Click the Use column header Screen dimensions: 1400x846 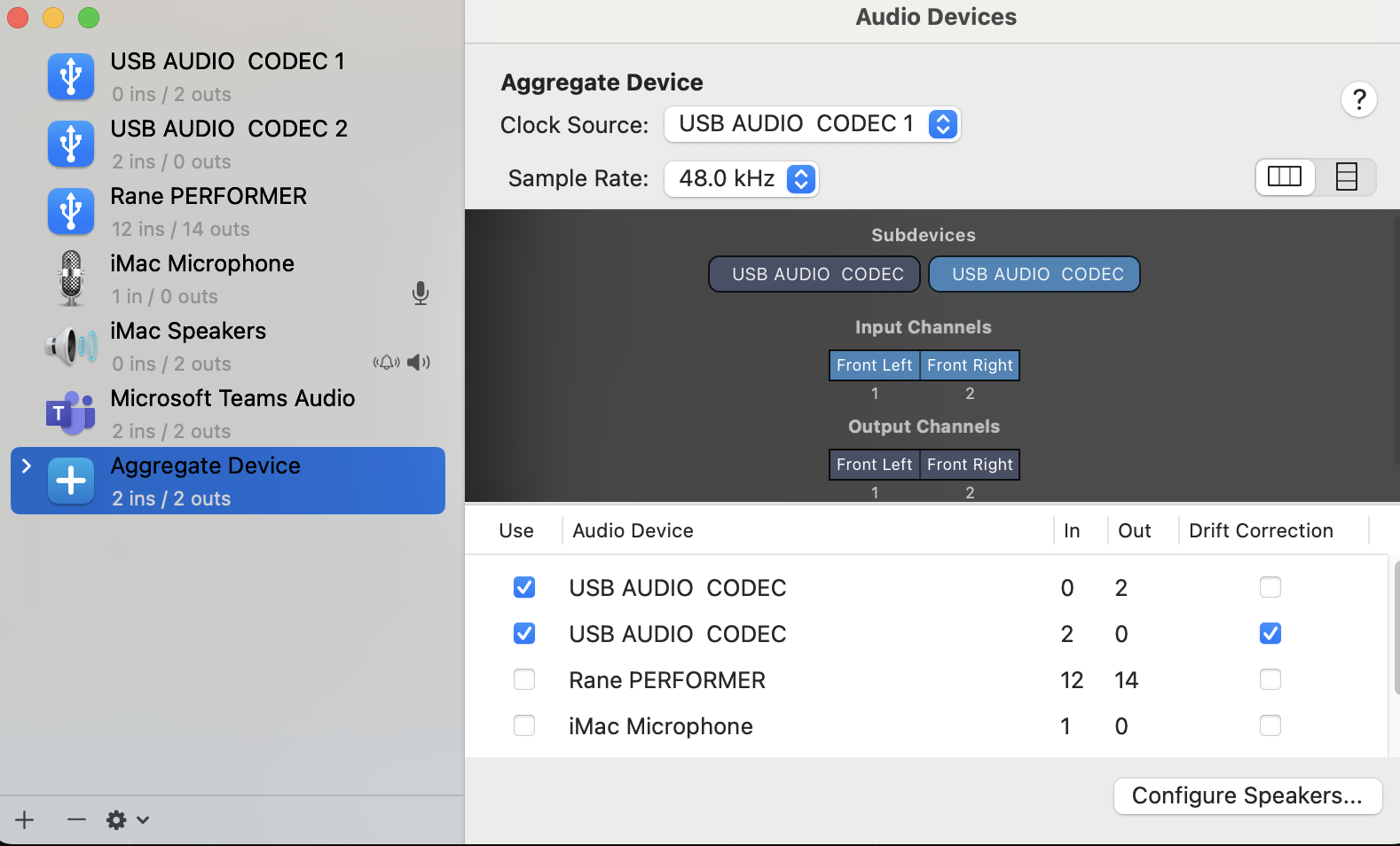516,530
